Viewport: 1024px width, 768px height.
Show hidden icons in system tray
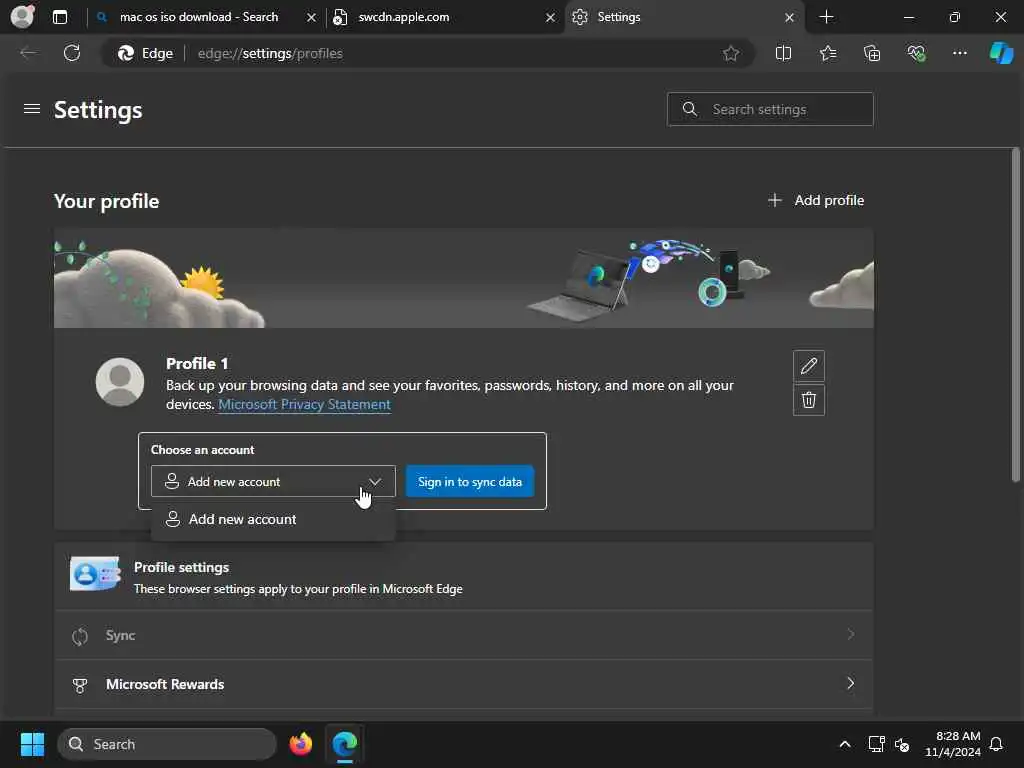[844, 744]
